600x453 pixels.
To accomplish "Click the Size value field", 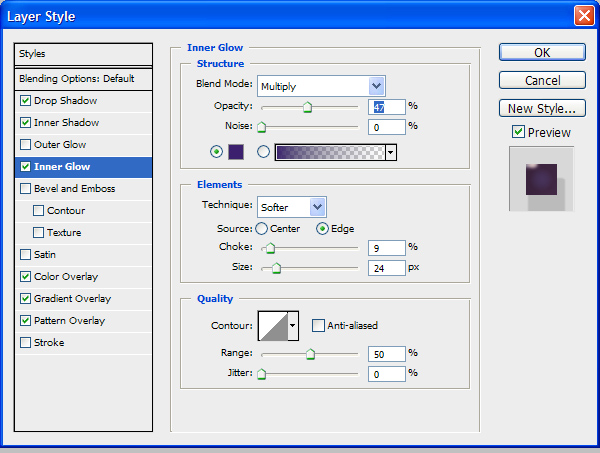I will (x=386, y=268).
